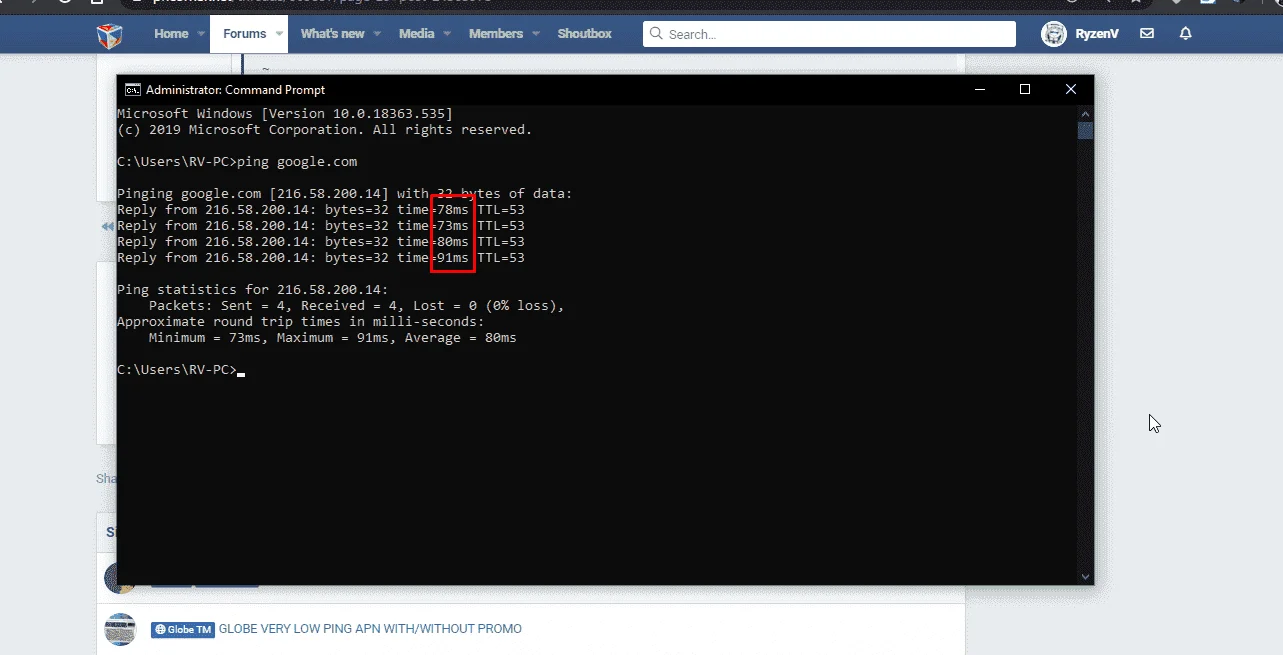Open the inbox envelope icon
Image resolution: width=1283 pixels, height=655 pixels.
coord(1147,34)
